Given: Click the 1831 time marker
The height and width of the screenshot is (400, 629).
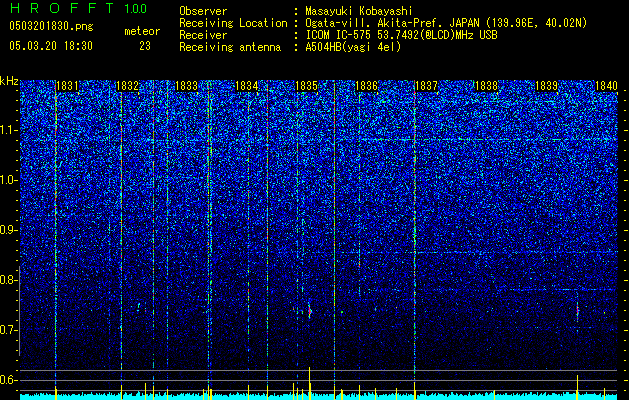Looking at the screenshot, I should (67, 86).
